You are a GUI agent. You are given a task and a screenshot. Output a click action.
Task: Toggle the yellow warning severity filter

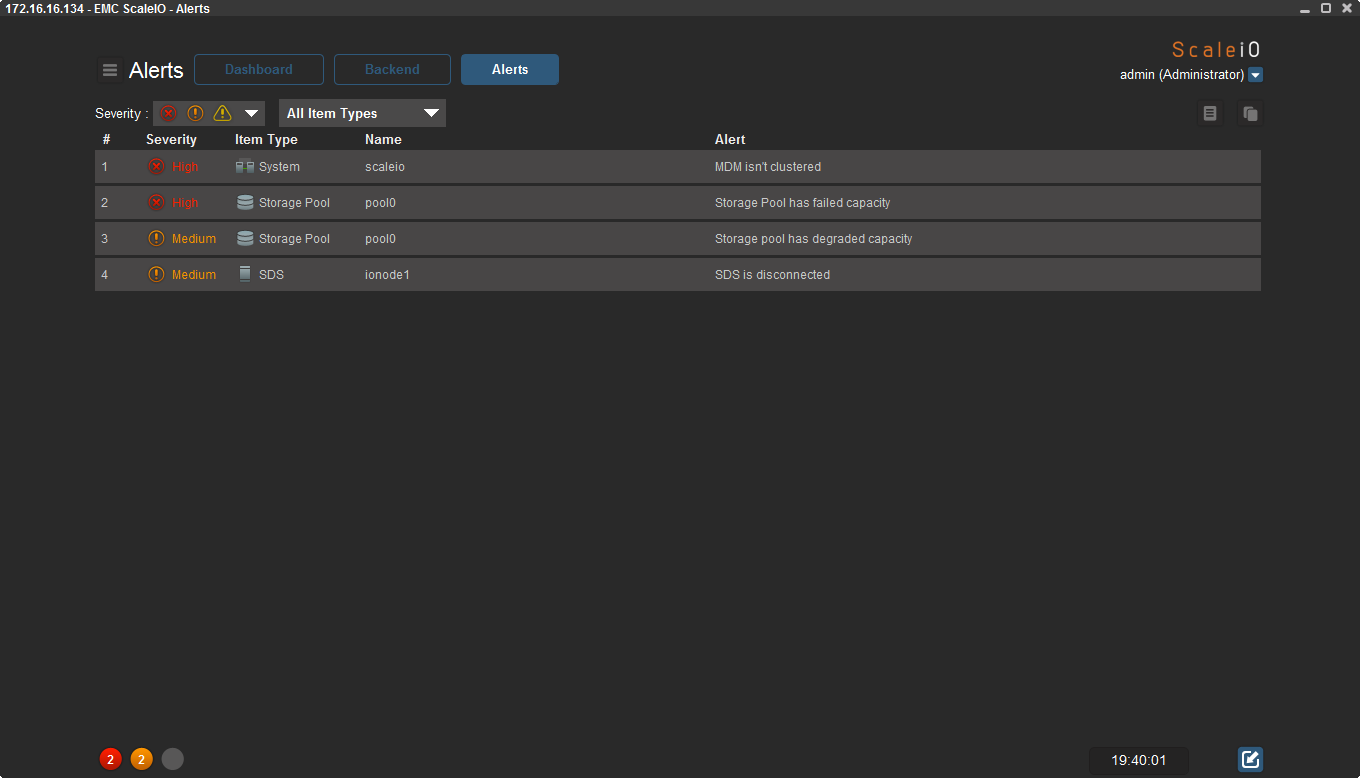(x=222, y=113)
